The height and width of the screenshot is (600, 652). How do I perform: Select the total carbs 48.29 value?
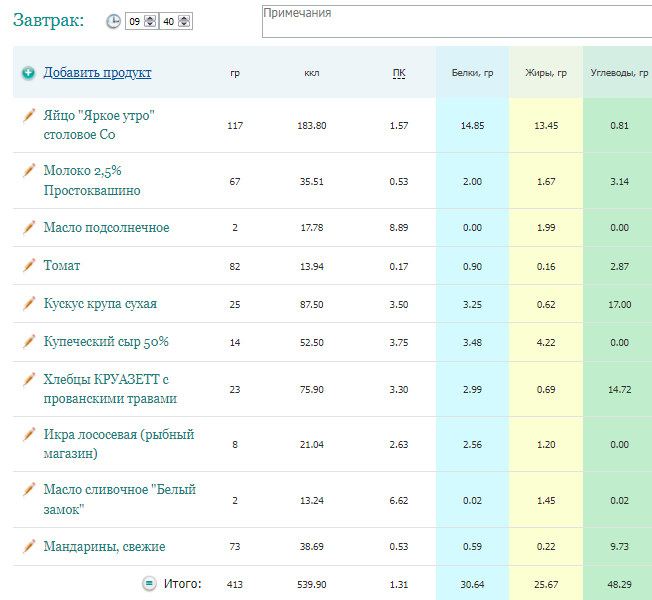620,585
